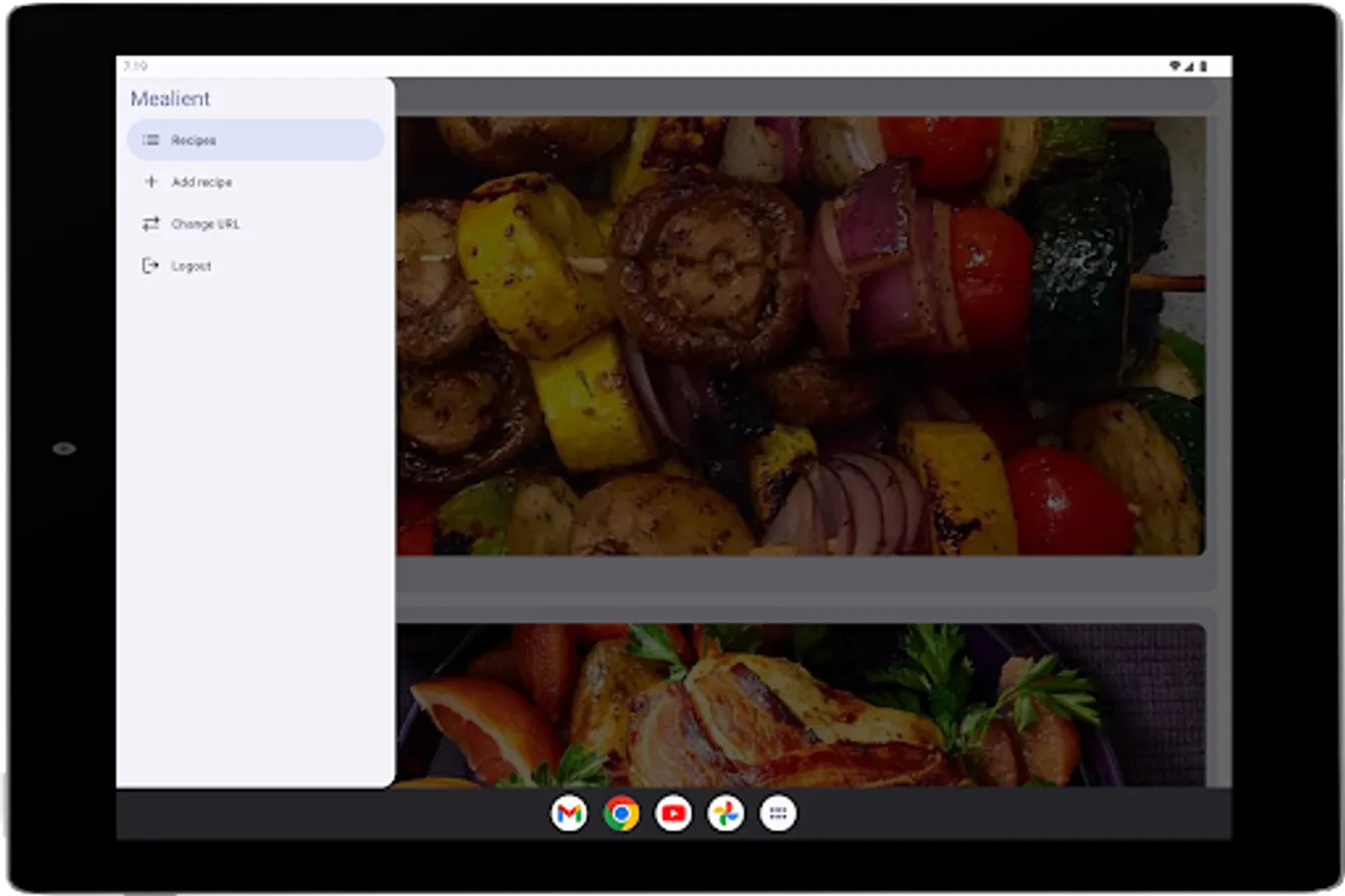Open YouTube from the taskbar

coord(674,814)
